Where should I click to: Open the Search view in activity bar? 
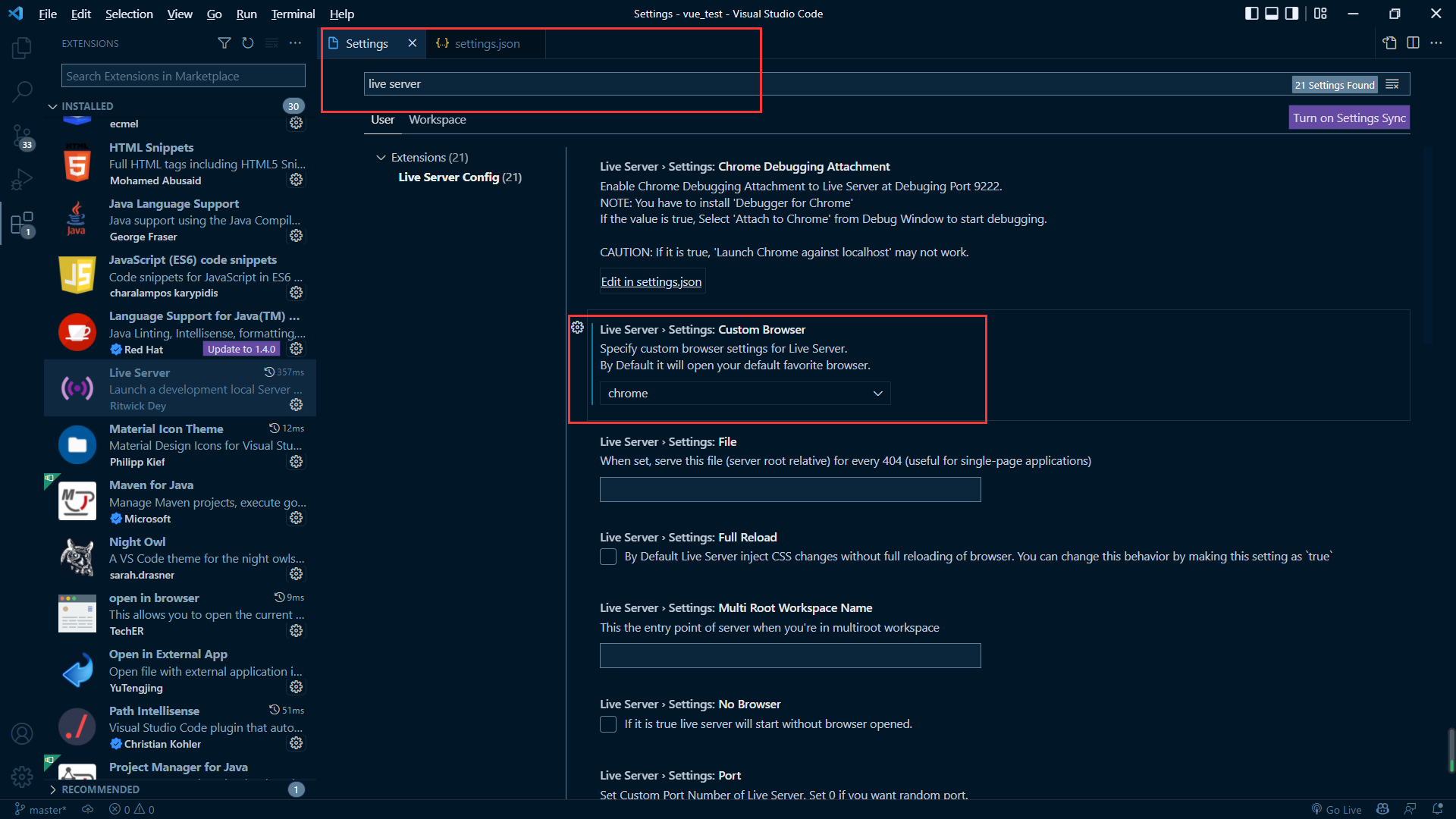(x=22, y=92)
